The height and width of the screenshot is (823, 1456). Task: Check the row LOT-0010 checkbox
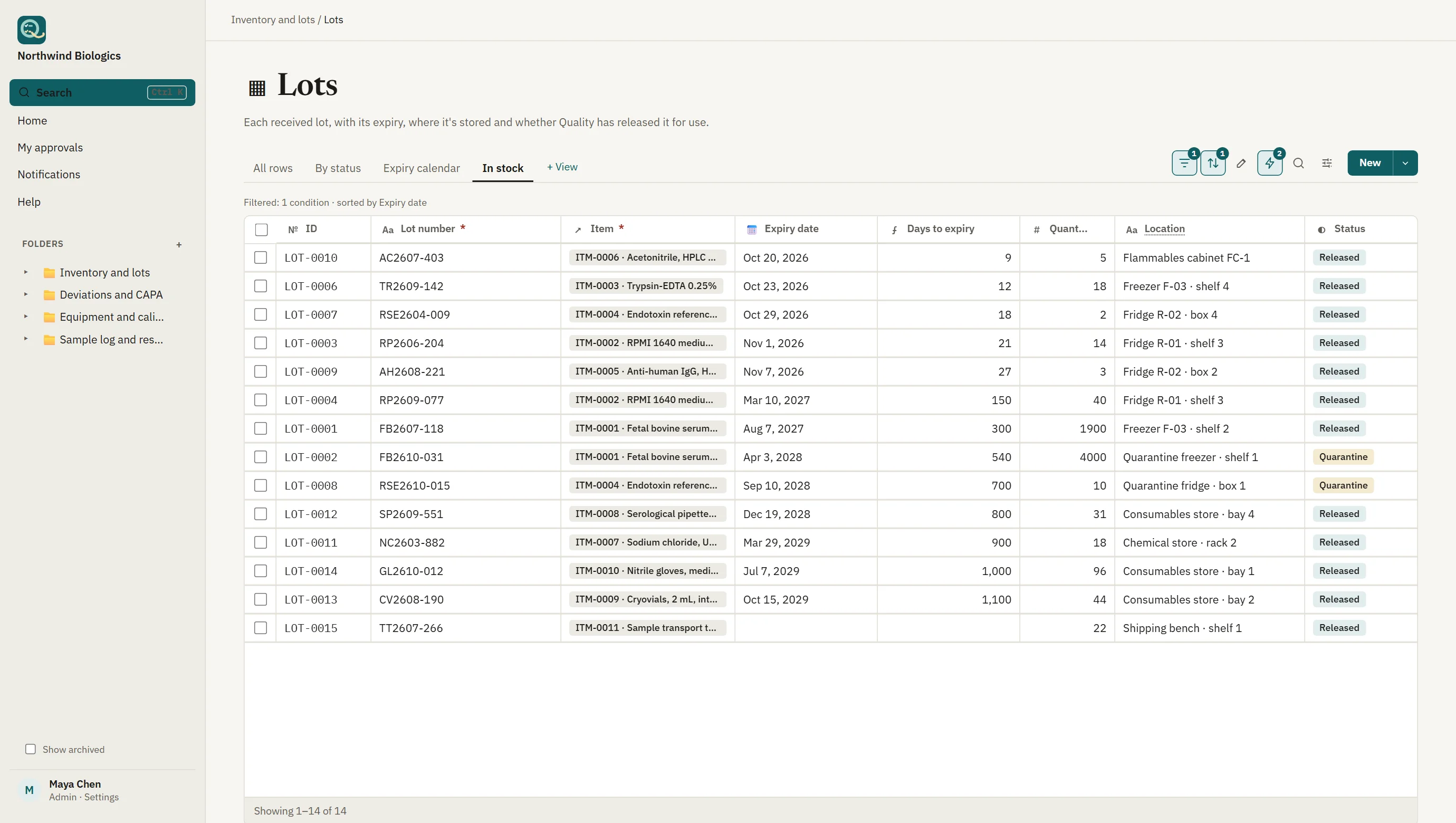tap(261, 257)
